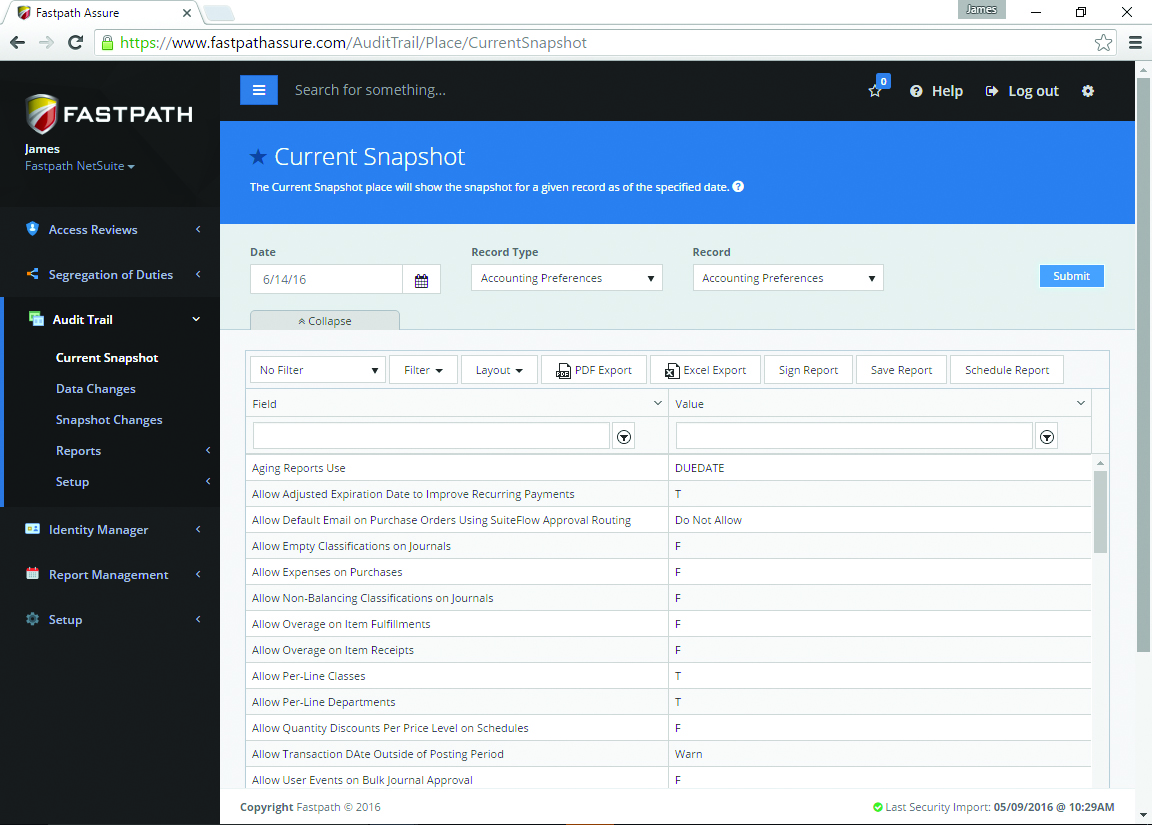Viewport: 1152px width, 825px height.
Task: Export the report to Excel
Action: click(705, 370)
